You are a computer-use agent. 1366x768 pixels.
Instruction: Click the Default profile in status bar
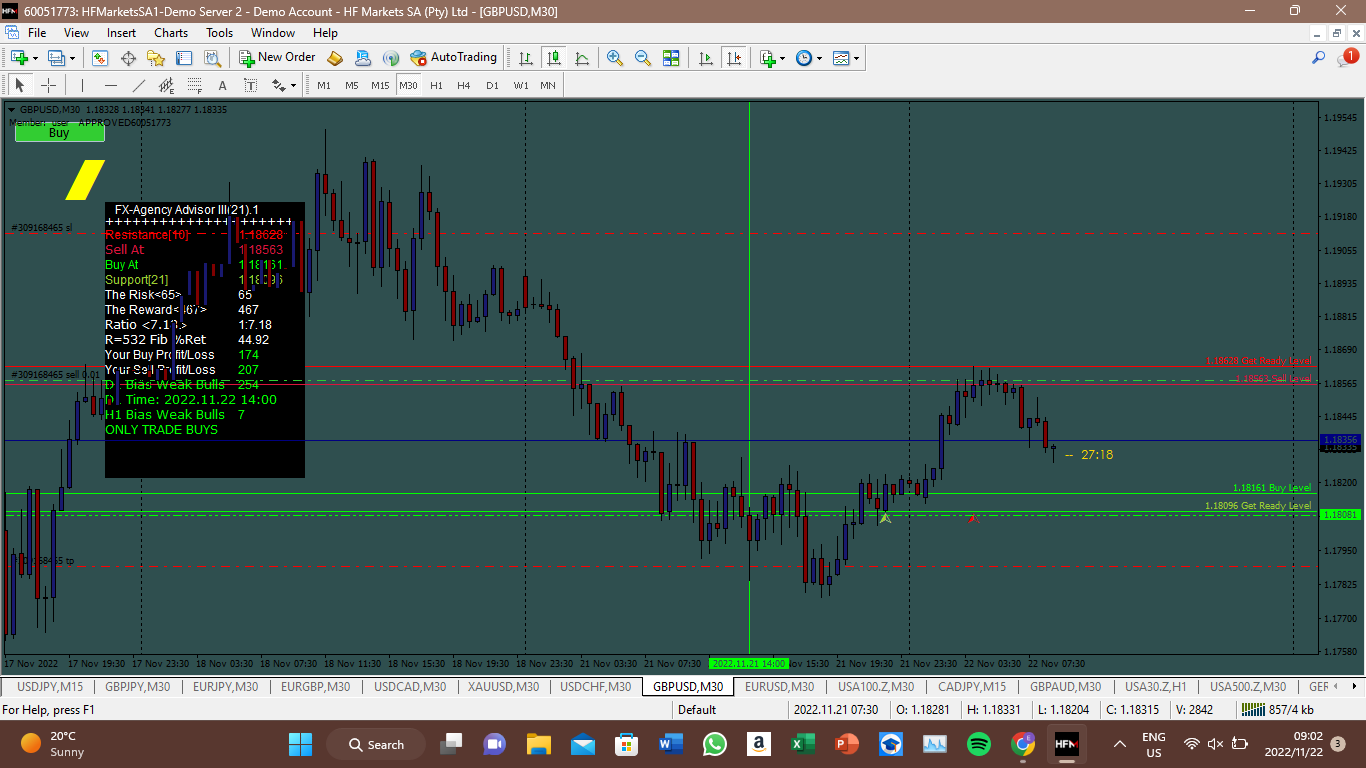point(697,710)
